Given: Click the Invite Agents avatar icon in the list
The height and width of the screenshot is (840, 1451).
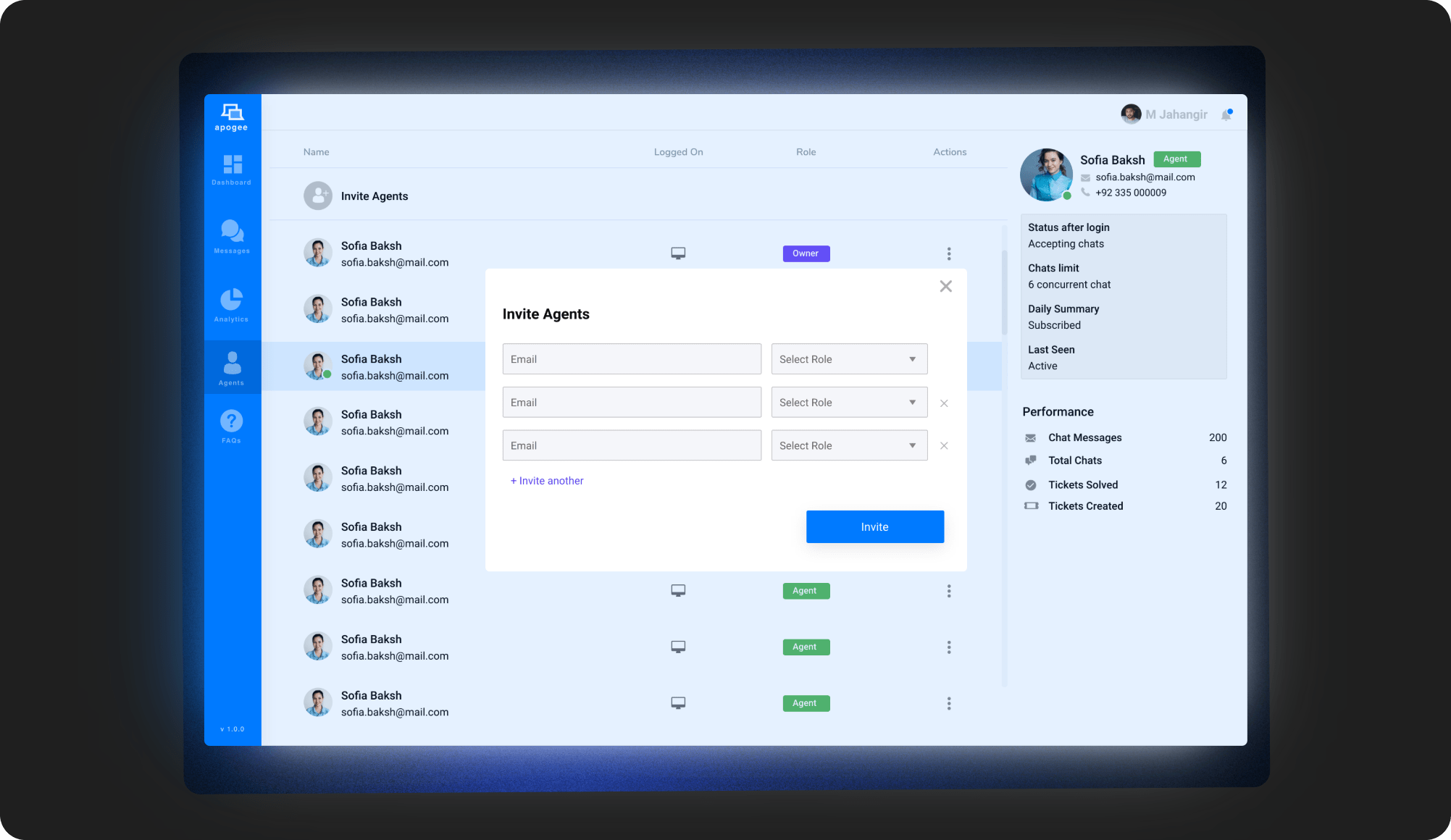Looking at the screenshot, I should [x=317, y=196].
